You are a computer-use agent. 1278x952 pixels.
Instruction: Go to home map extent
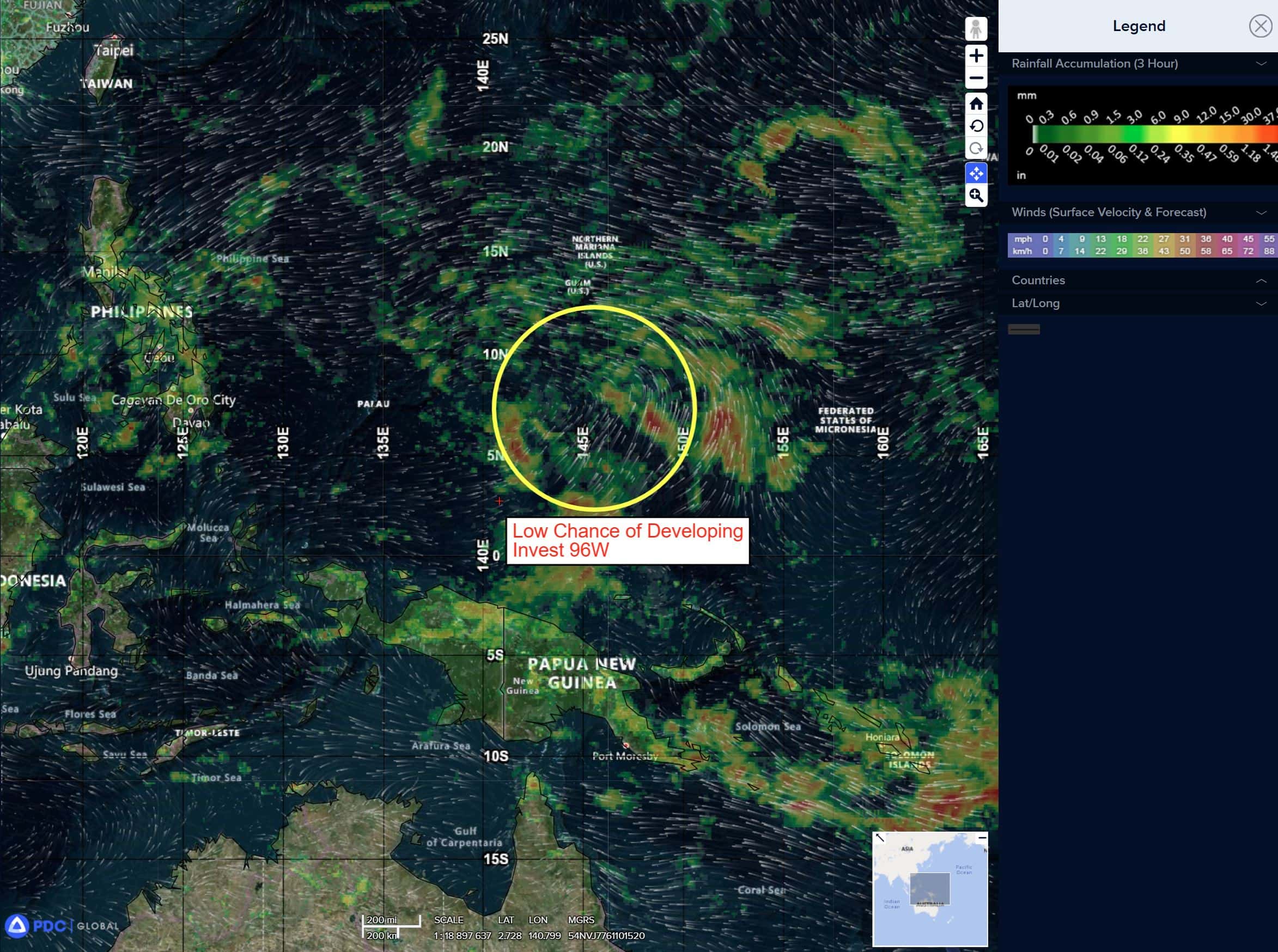click(x=975, y=103)
